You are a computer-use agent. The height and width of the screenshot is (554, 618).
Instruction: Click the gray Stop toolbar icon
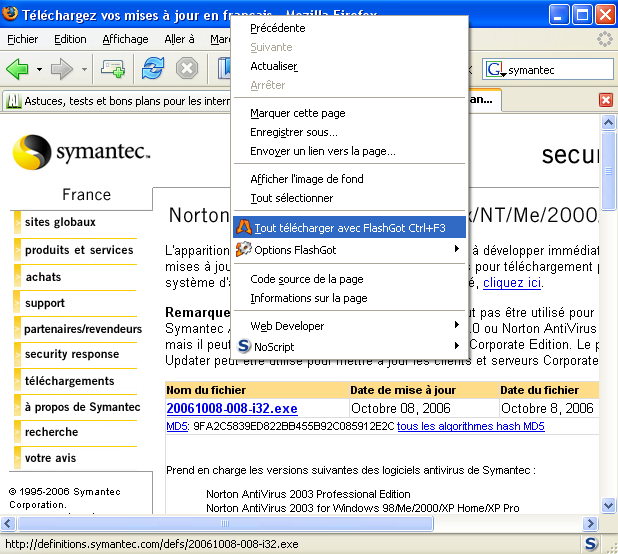[187, 69]
